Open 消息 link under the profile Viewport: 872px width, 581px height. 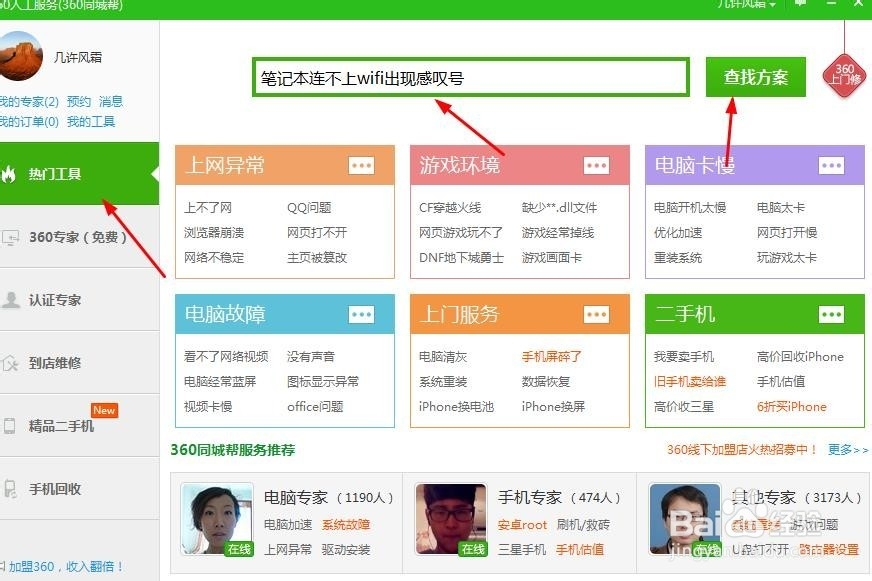(111, 101)
